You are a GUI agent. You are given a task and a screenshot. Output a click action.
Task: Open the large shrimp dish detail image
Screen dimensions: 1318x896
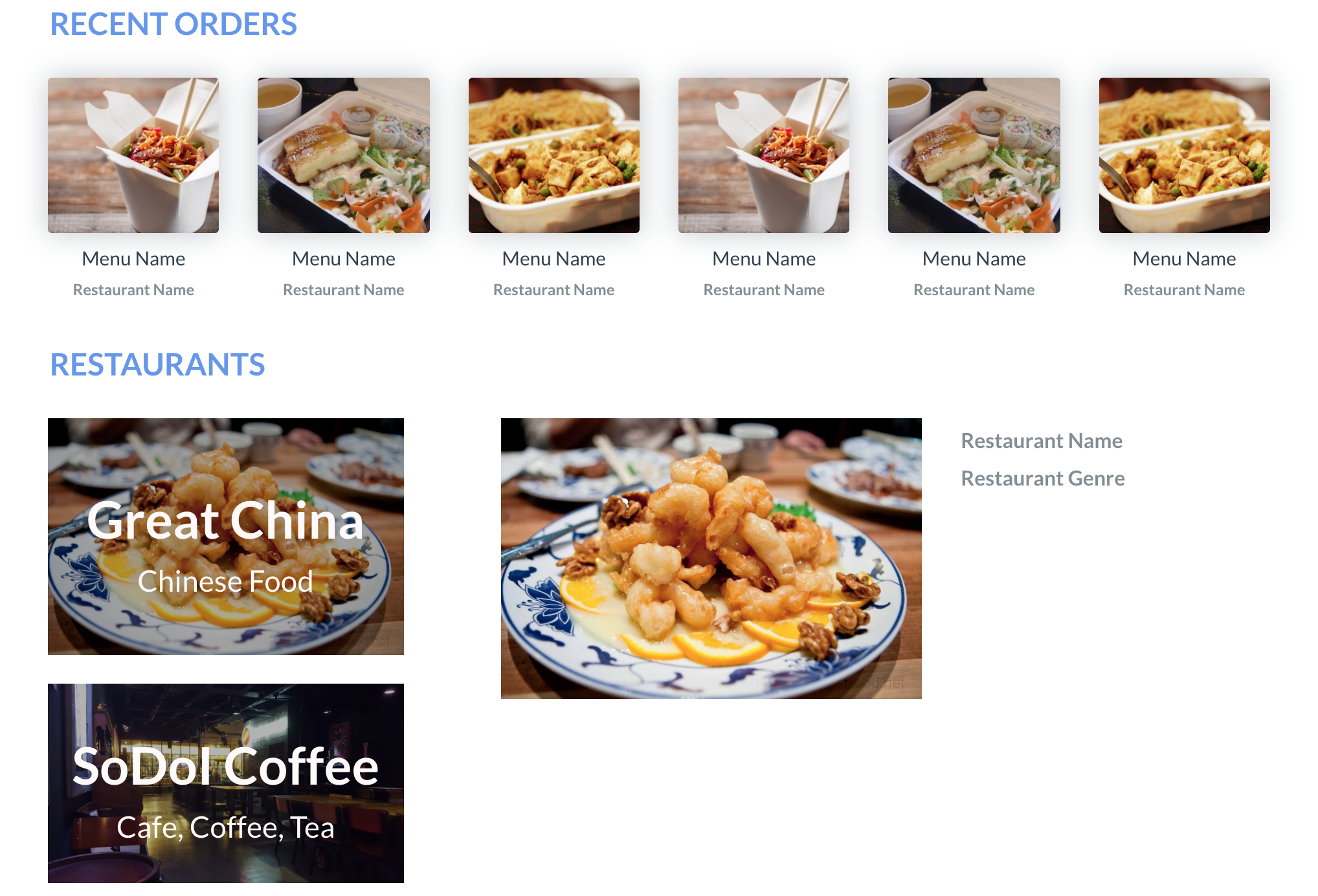(x=711, y=559)
